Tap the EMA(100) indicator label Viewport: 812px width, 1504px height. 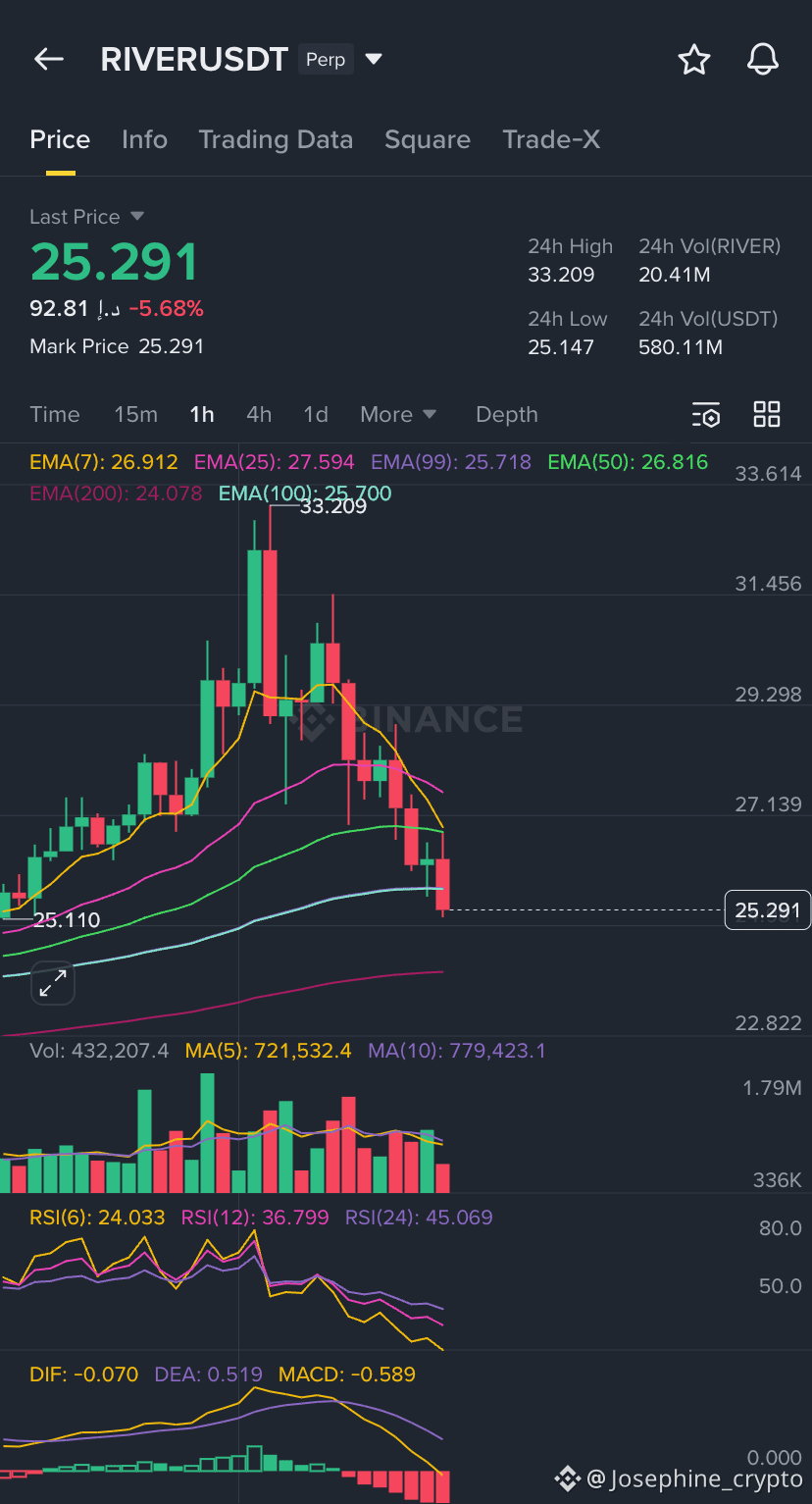[305, 493]
